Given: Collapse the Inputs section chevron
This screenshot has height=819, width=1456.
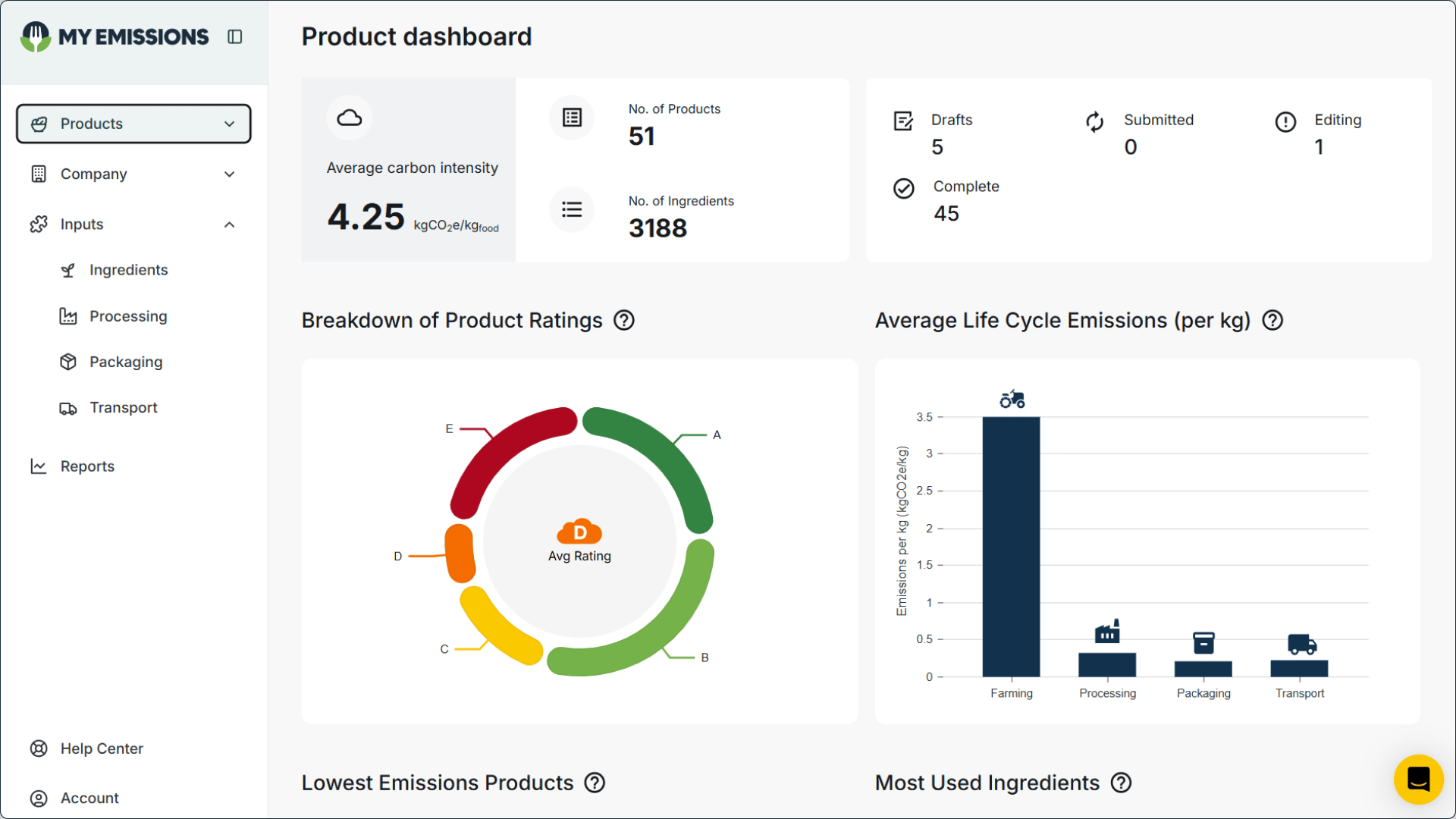Looking at the screenshot, I should click(x=229, y=224).
